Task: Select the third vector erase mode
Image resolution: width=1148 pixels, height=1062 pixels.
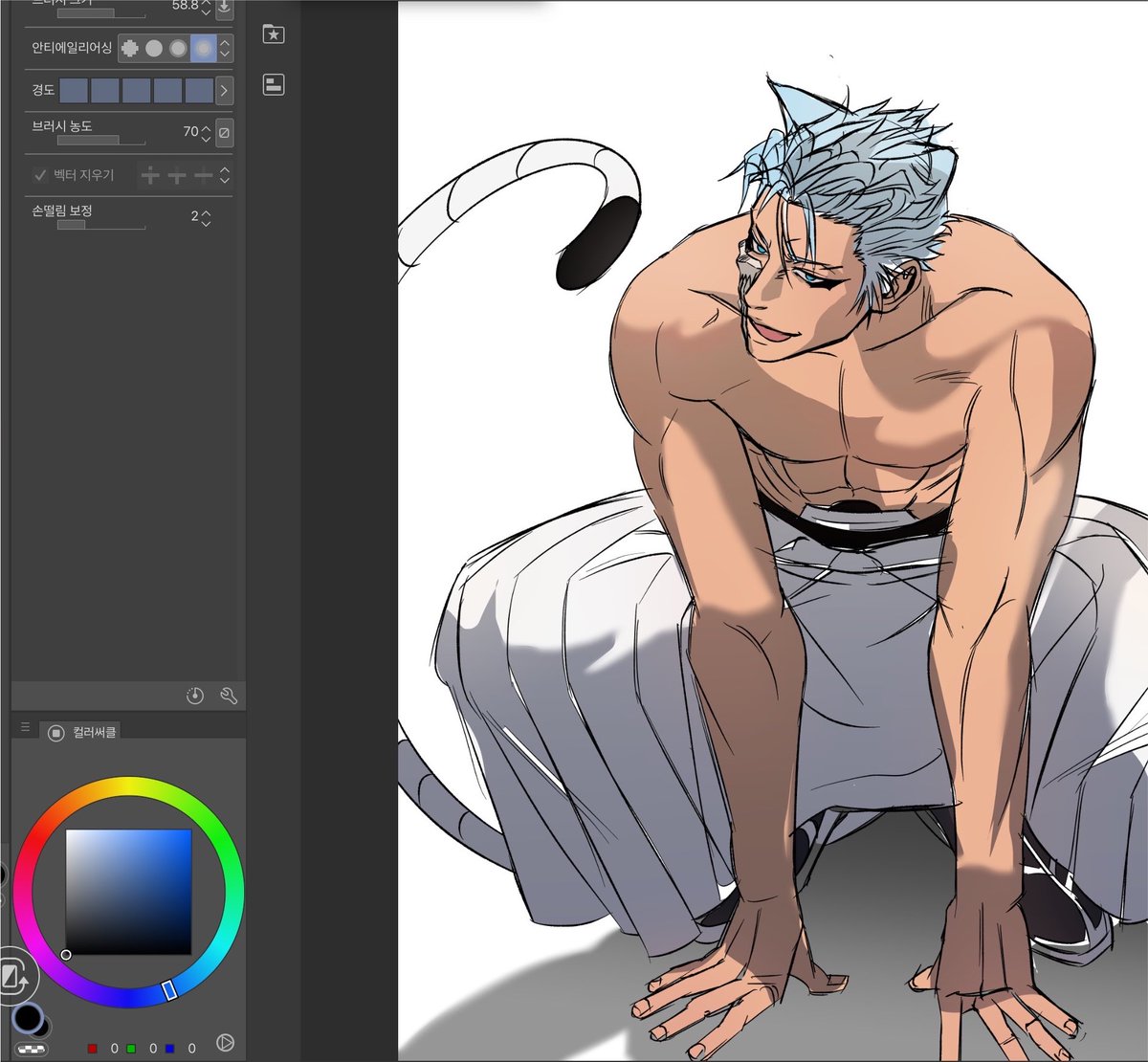Action: 203,175
